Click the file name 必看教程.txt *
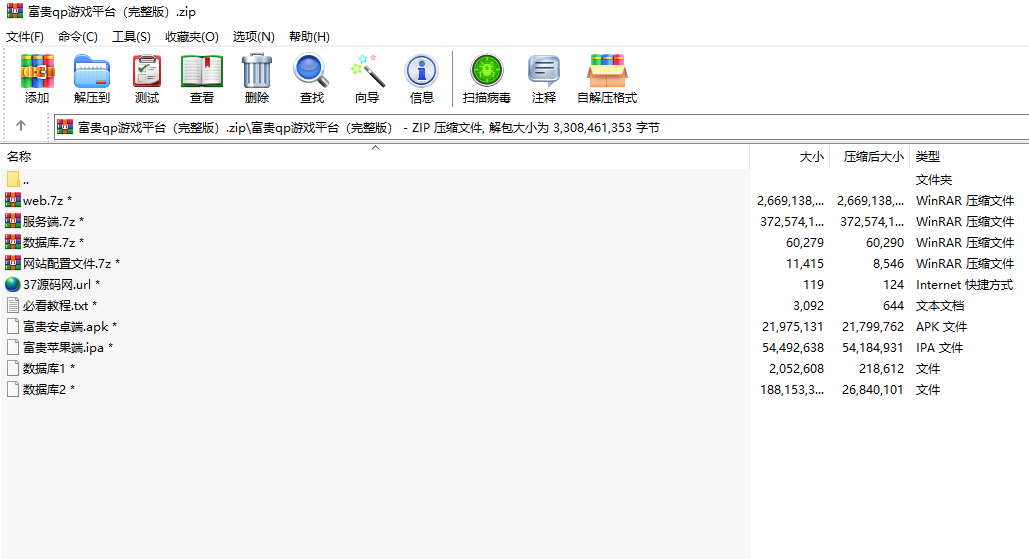Screen dimensions: 1029x559 coord(60,306)
